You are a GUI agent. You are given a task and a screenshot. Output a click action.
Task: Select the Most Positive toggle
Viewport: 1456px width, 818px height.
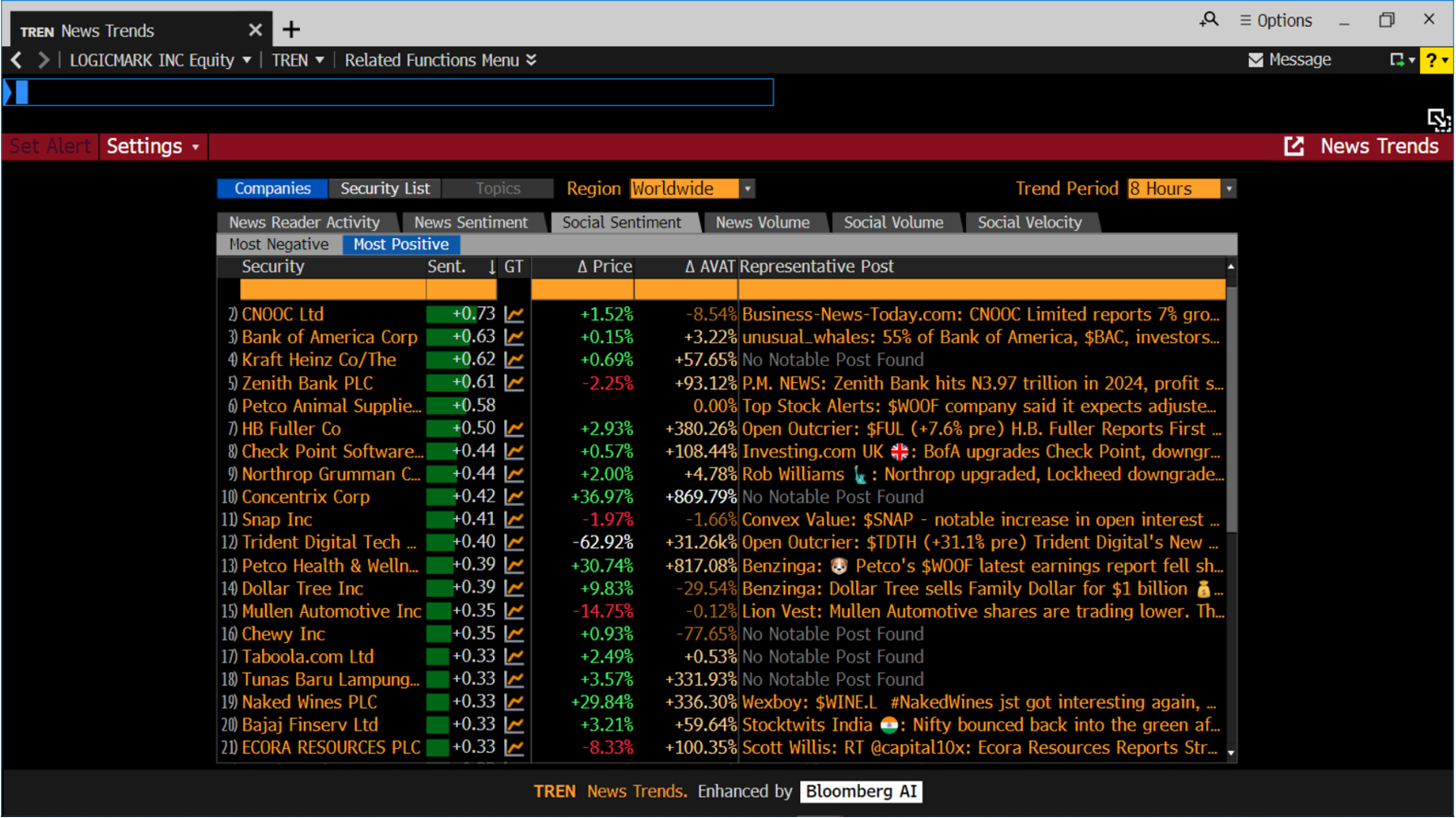[x=401, y=245]
